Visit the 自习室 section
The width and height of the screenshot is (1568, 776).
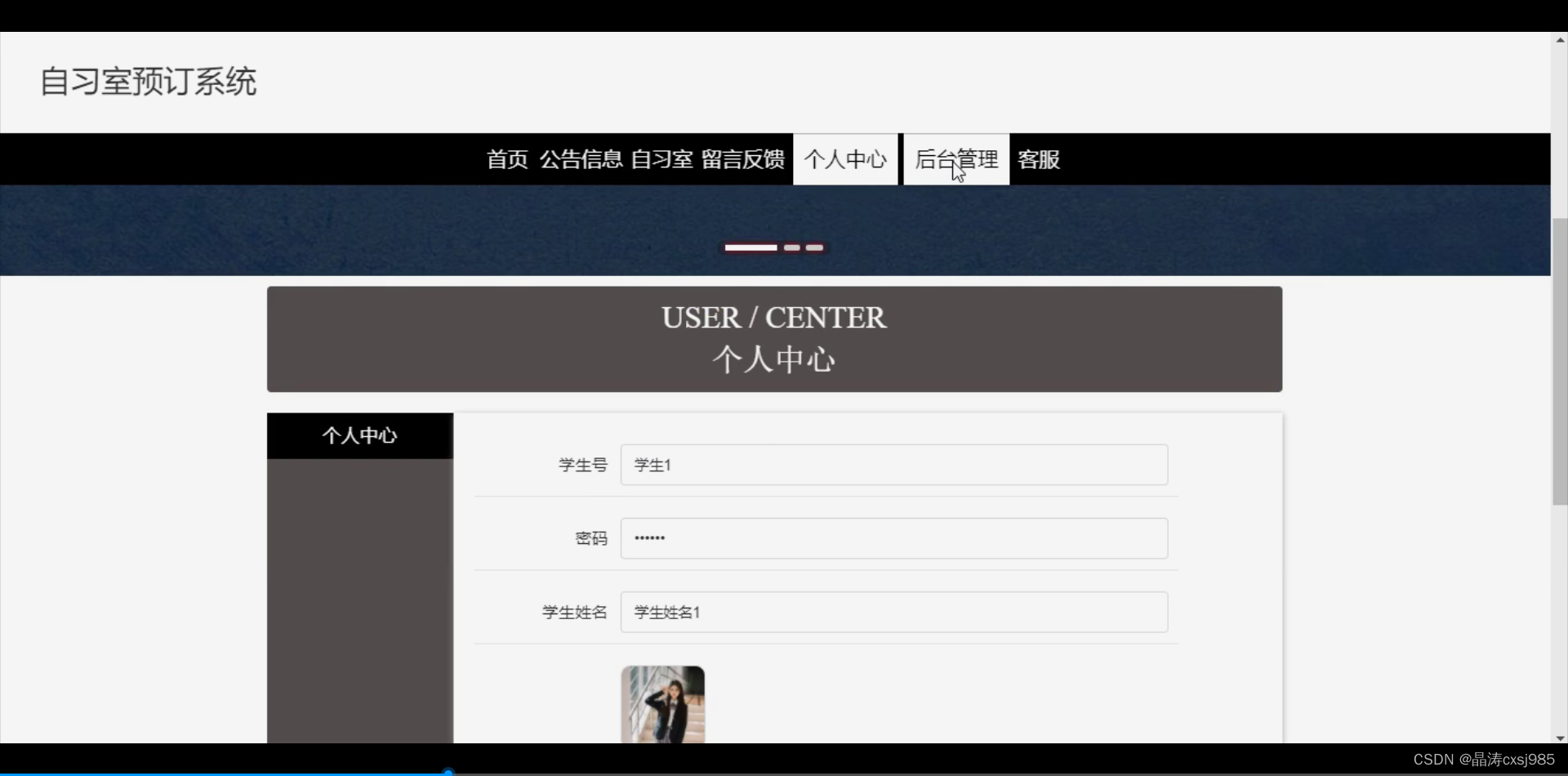tap(661, 159)
